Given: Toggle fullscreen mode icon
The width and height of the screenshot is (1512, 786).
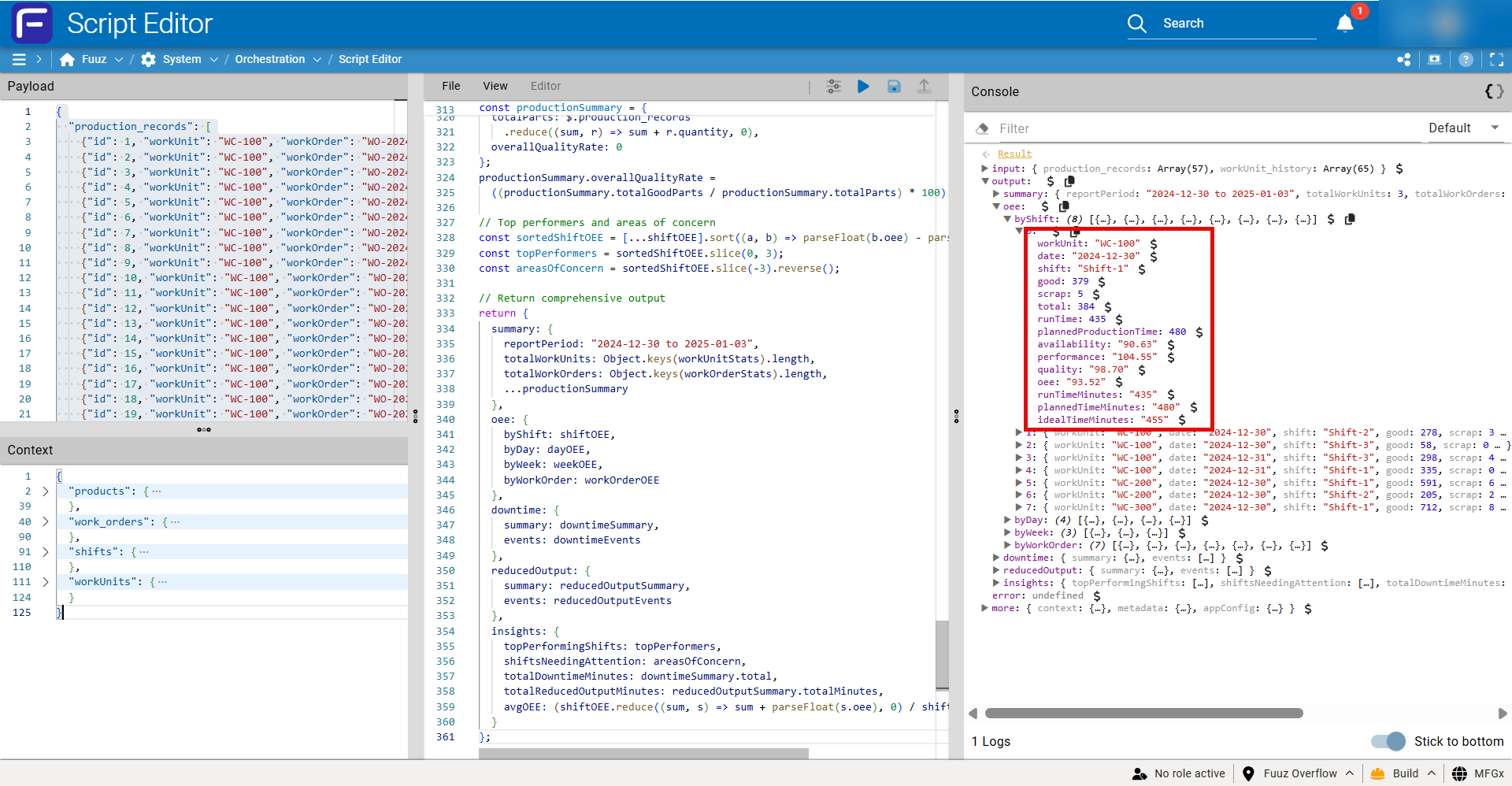Looking at the screenshot, I should [x=1496, y=59].
